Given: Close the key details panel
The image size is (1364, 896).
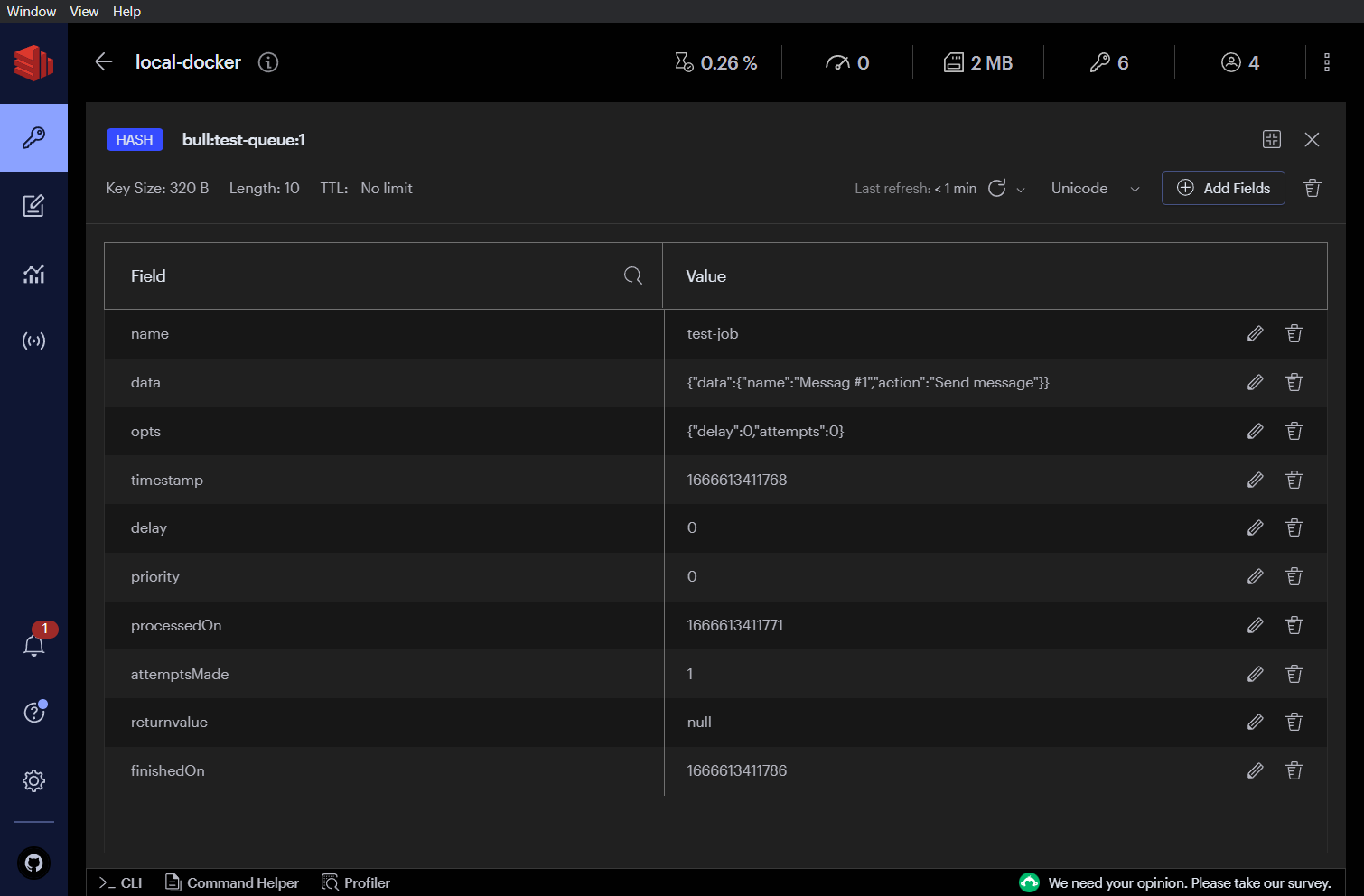Looking at the screenshot, I should 1312,139.
